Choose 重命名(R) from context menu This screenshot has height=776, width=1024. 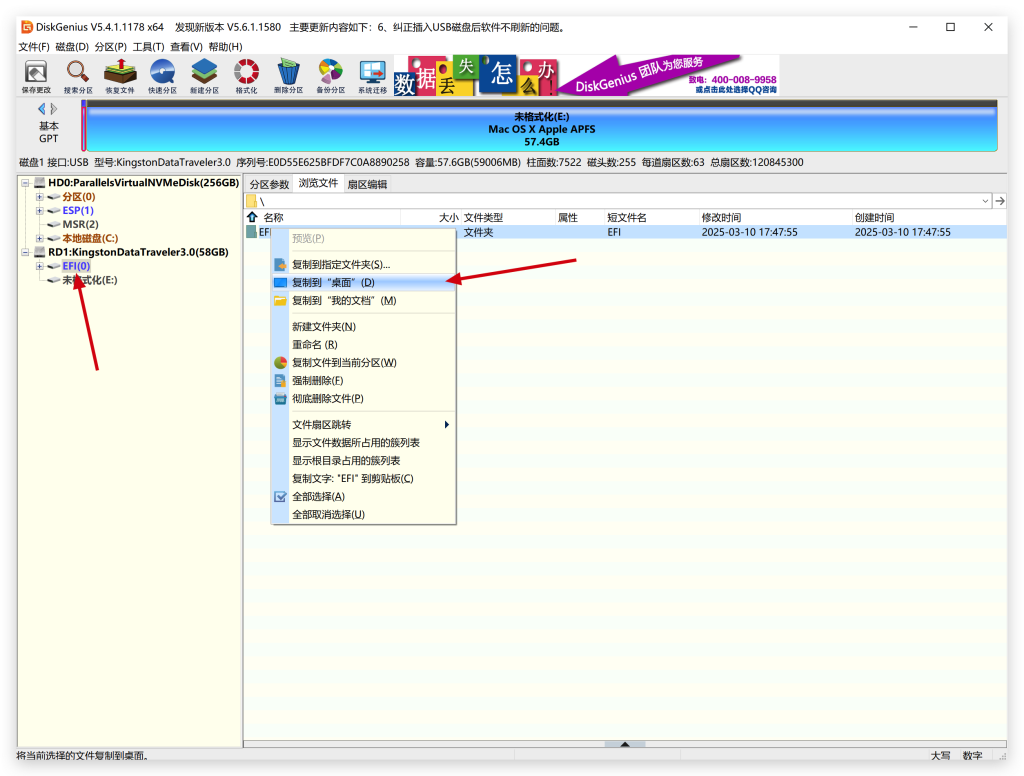tap(364, 344)
